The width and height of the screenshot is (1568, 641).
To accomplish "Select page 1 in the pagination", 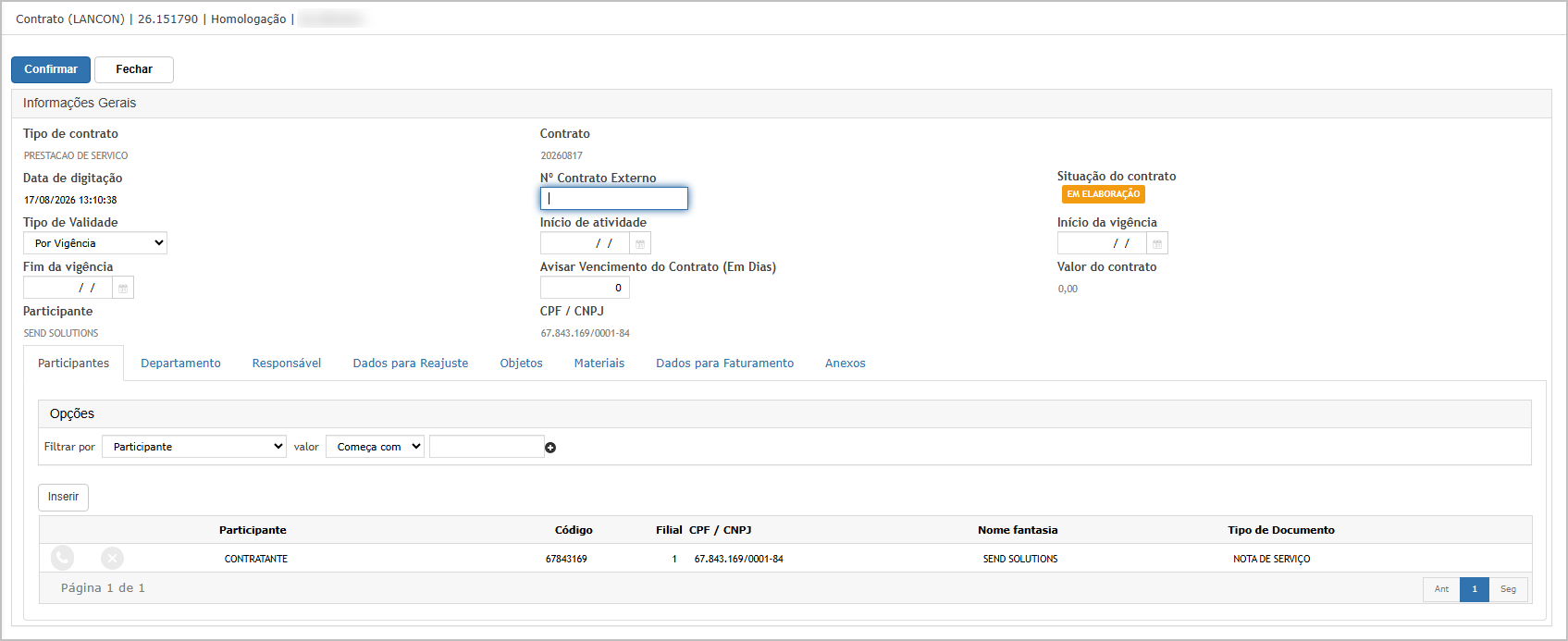I will [1475, 589].
